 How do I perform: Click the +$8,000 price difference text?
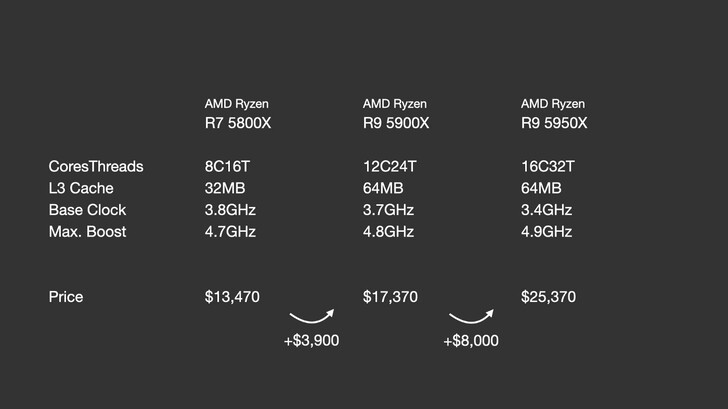pyautogui.click(x=471, y=341)
